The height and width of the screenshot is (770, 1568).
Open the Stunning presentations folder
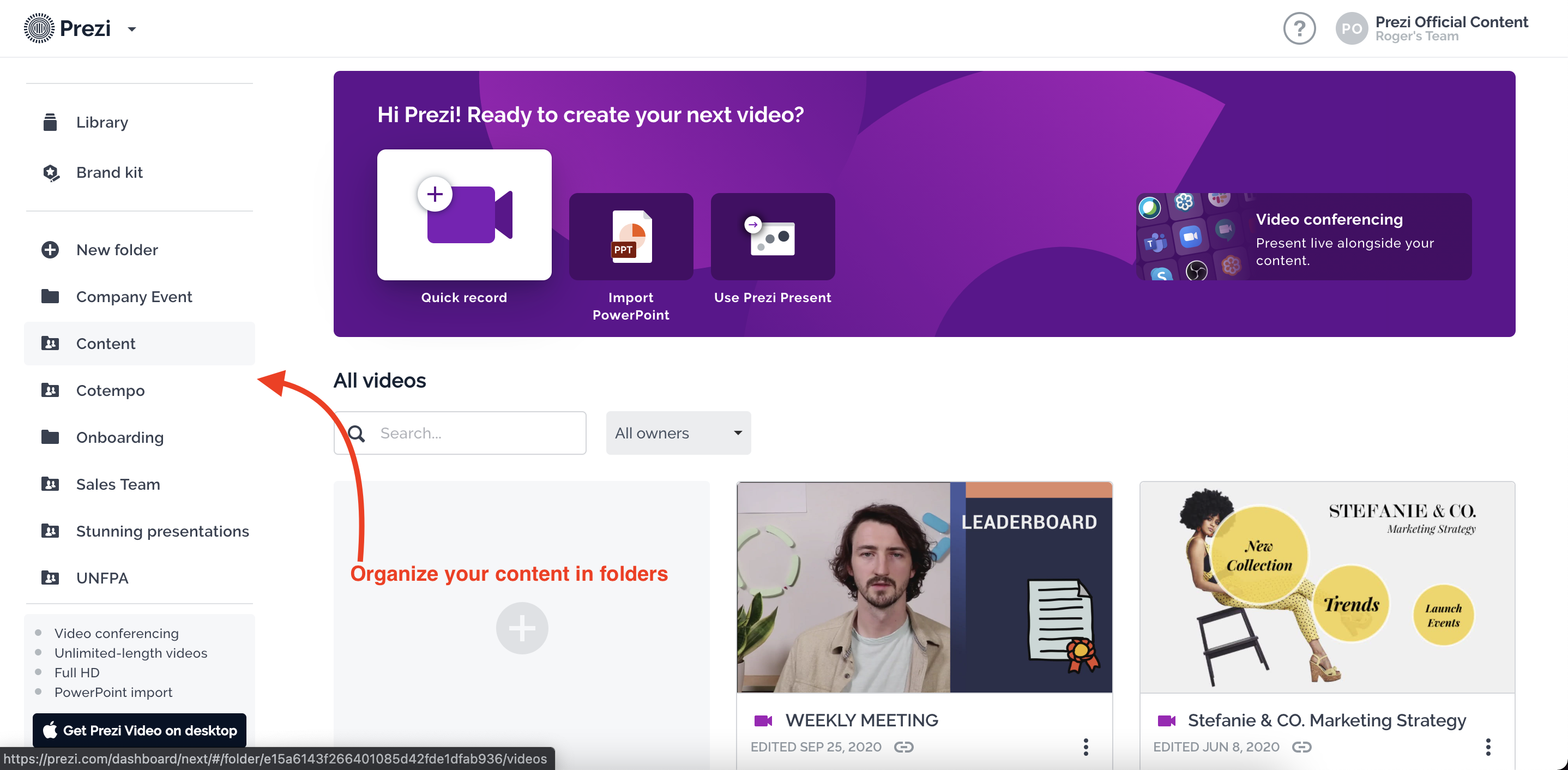click(162, 531)
